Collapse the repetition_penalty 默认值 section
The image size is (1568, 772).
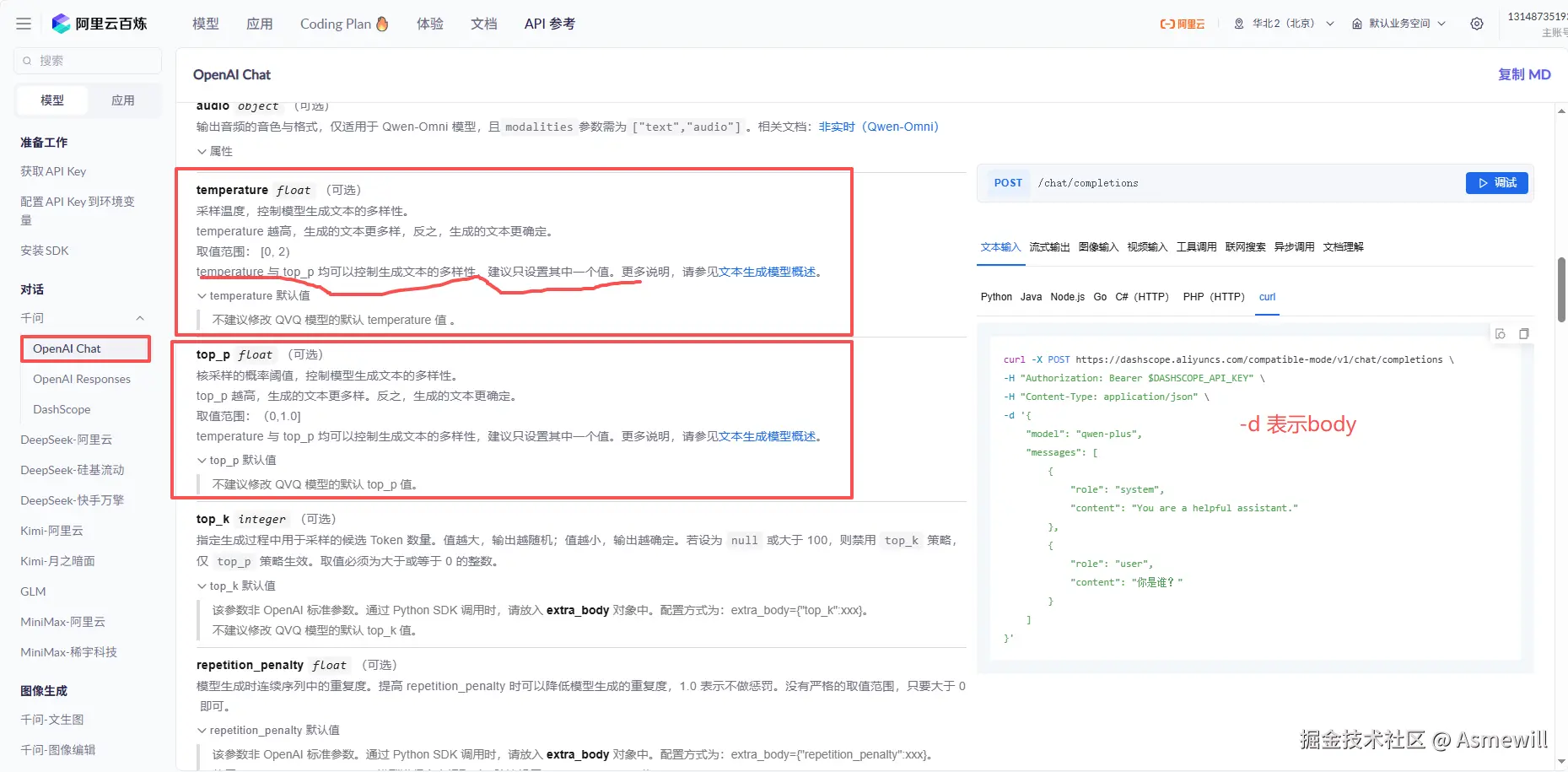coord(268,730)
